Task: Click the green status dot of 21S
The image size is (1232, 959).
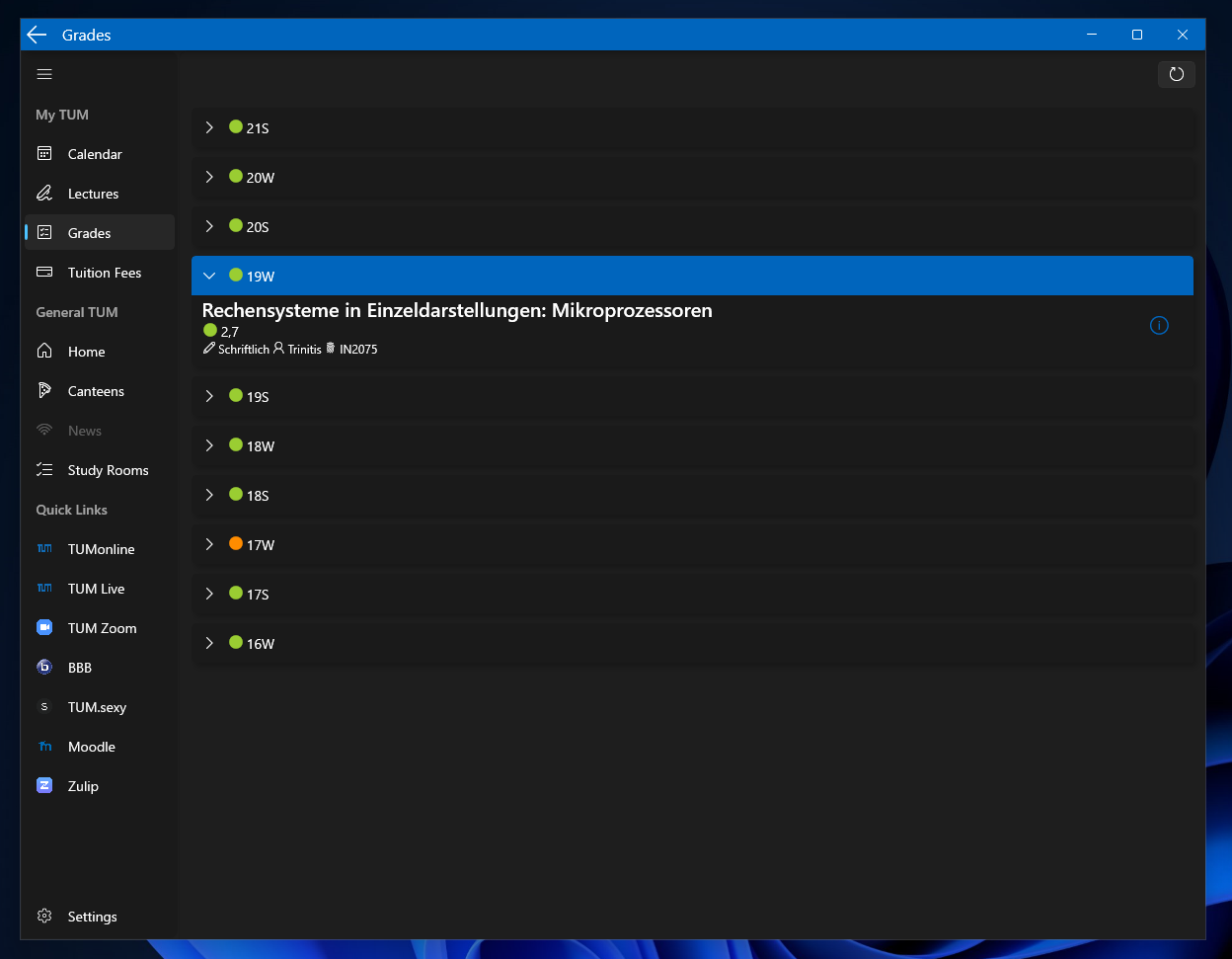Action: click(x=236, y=126)
